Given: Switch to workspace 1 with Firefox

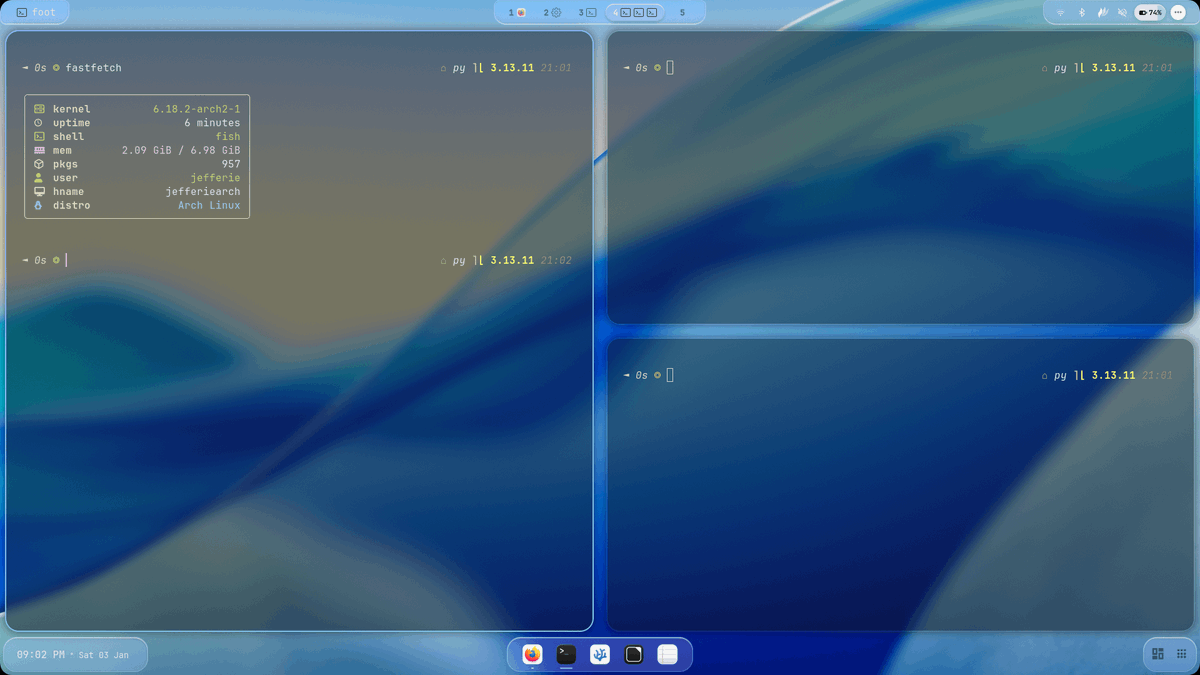Looking at the screenshot, I should [517, 13].
